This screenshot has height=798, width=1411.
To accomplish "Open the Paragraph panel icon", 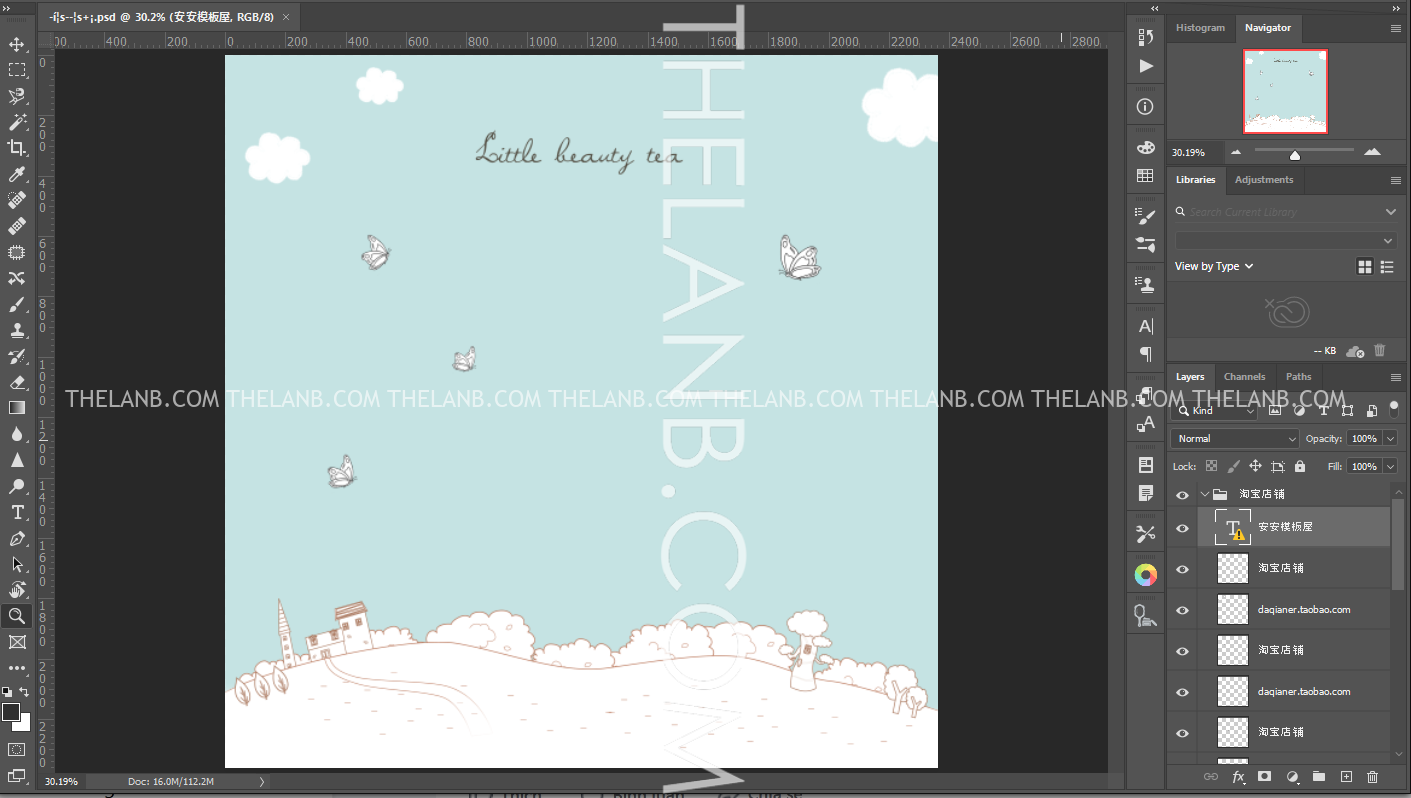I will (1146, 355).
